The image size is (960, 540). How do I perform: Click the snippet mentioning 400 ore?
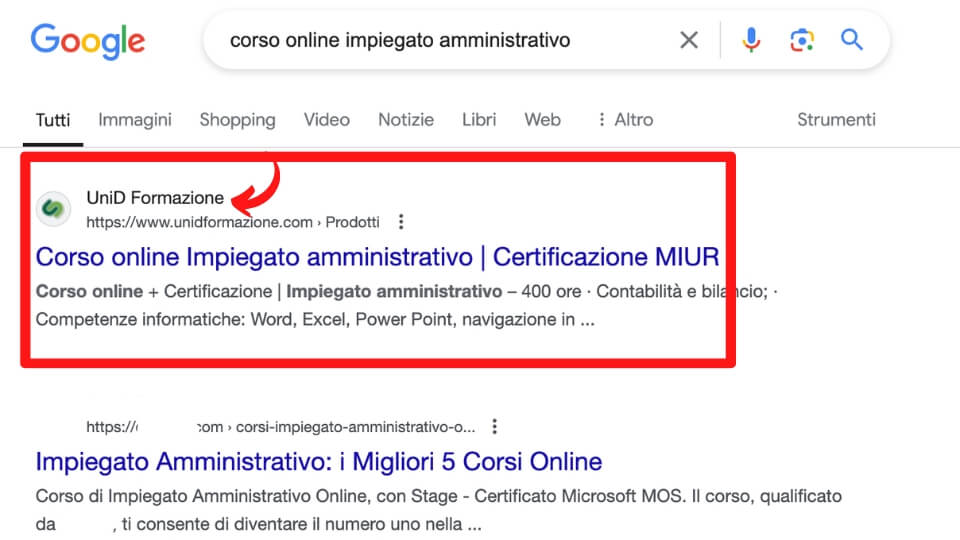pos(407,306)
